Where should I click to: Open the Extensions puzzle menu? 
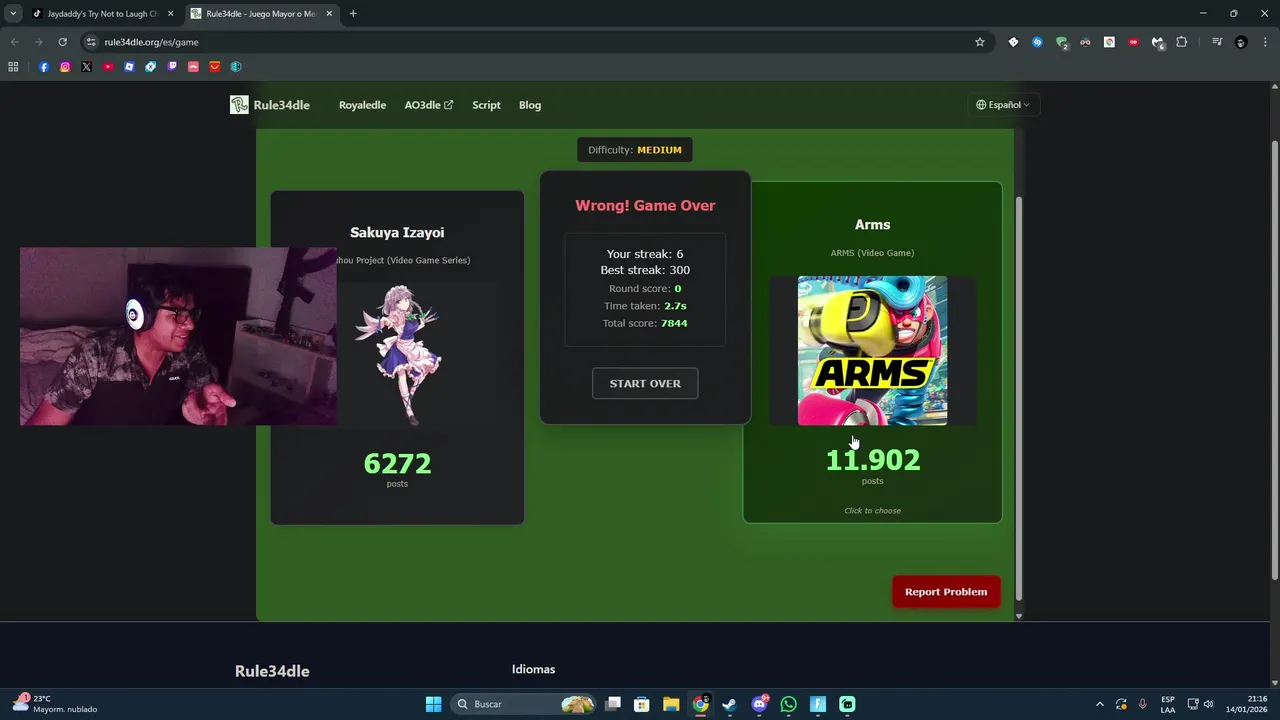1182,42
